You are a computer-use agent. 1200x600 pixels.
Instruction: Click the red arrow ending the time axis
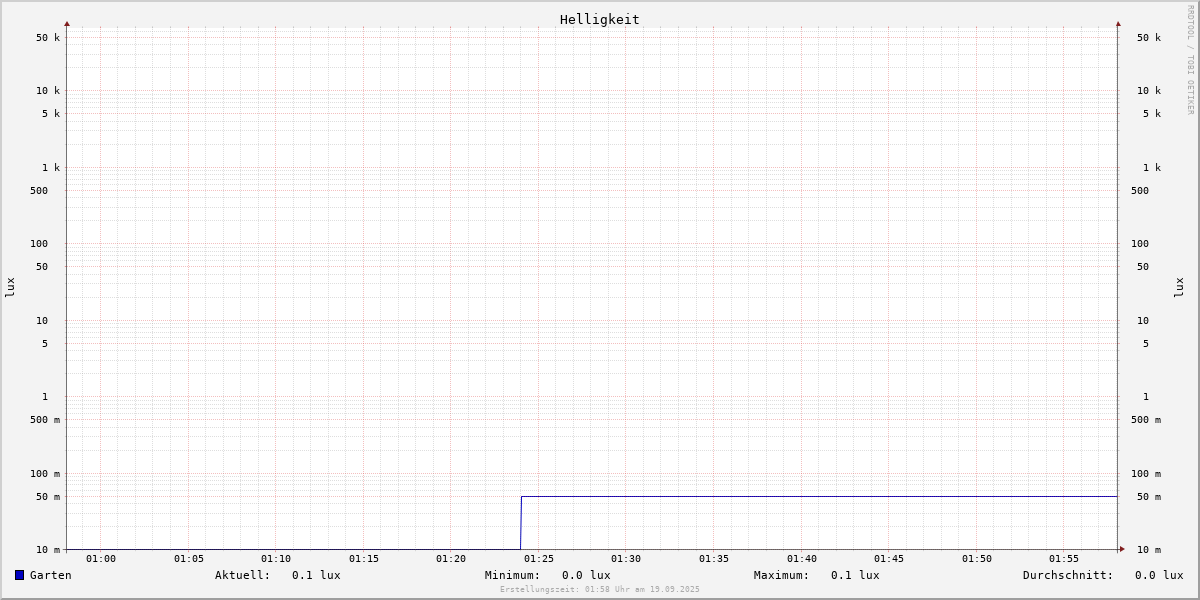(1122, 549)
